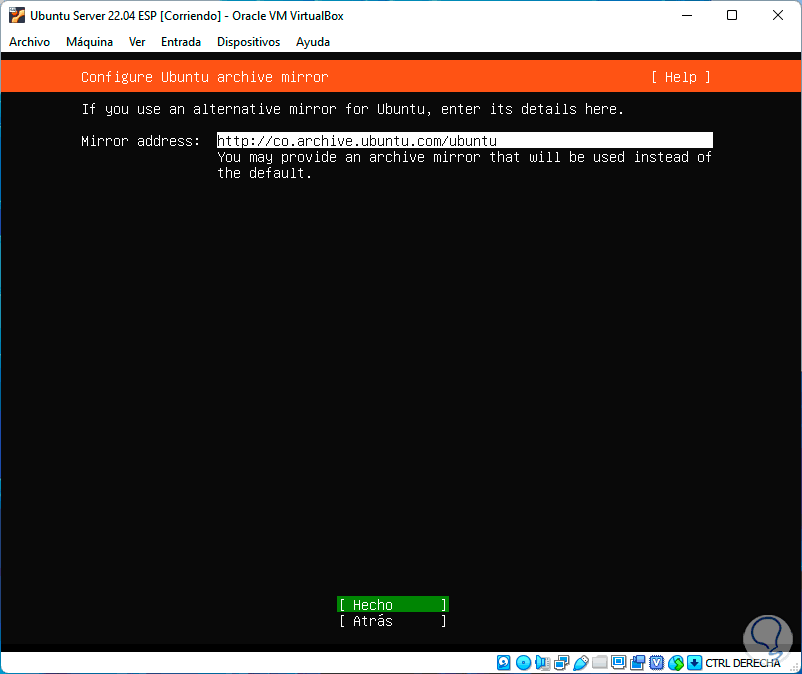Minimize the VirtualBox window

point(687,15)
